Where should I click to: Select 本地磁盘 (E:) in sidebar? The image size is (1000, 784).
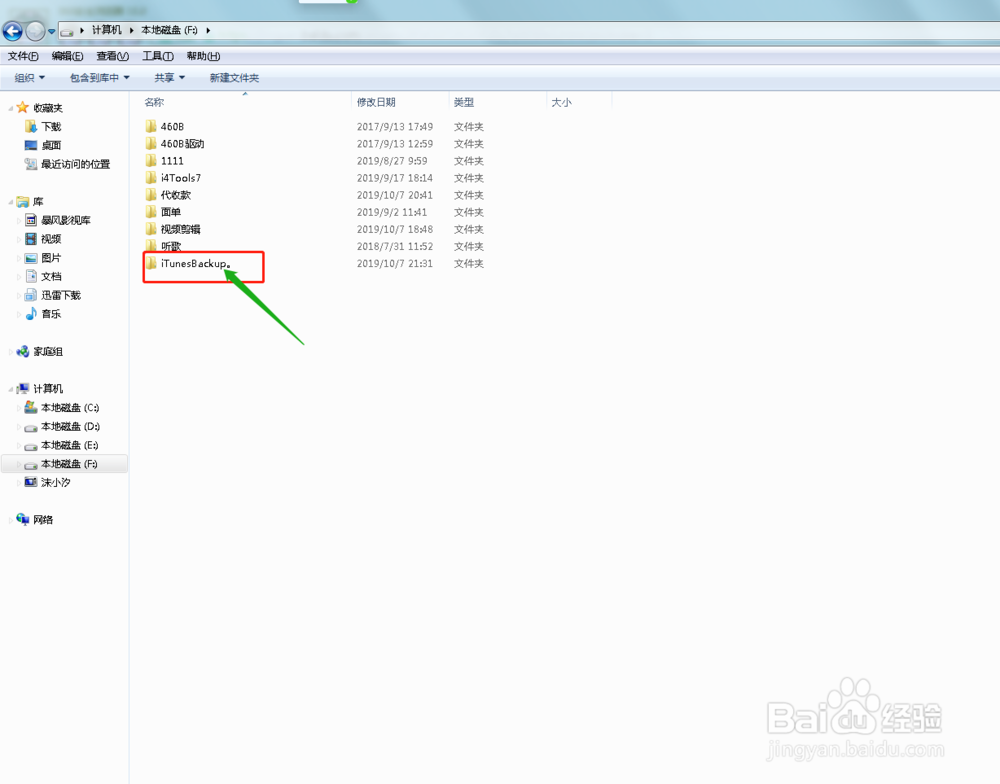pos(70,445)
